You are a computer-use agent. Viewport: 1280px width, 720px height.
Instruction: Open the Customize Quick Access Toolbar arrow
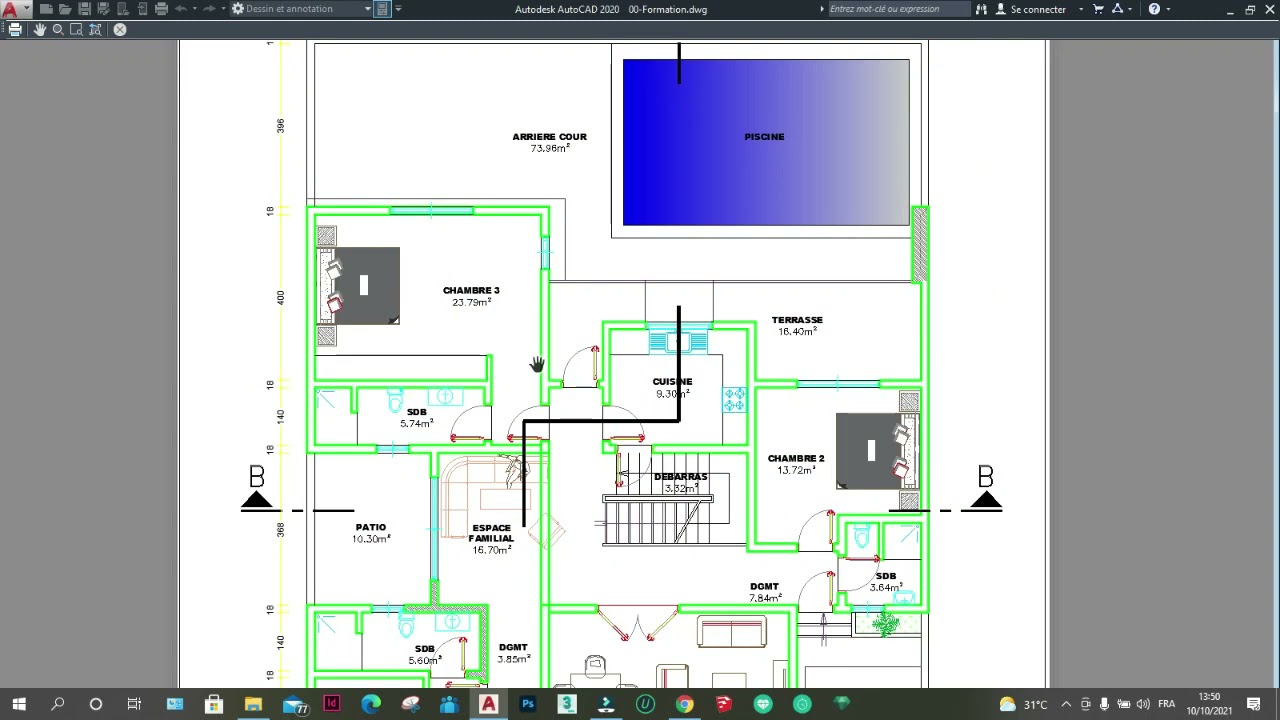pyautogui.click(x=398, y=9)
